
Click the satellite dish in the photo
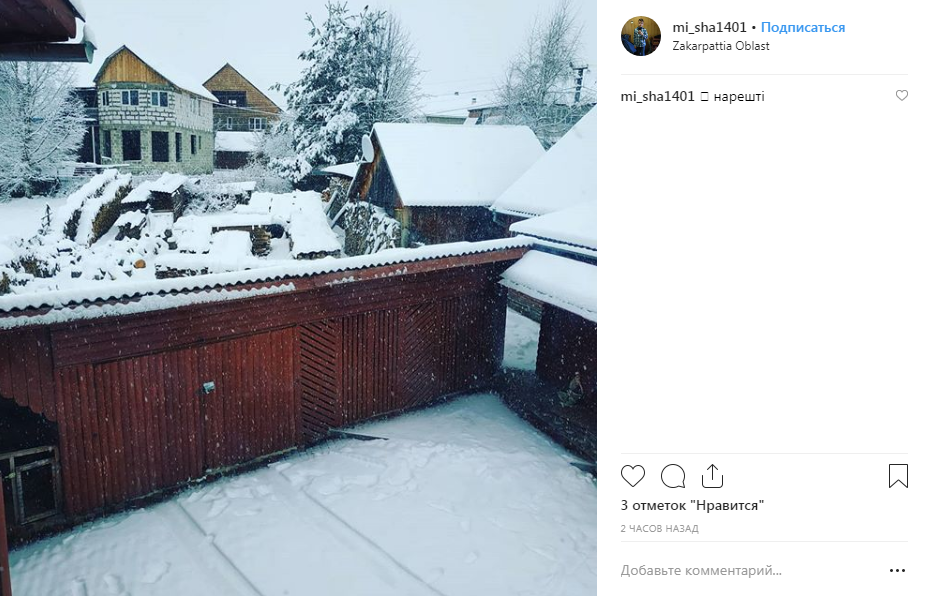(367, 148)
